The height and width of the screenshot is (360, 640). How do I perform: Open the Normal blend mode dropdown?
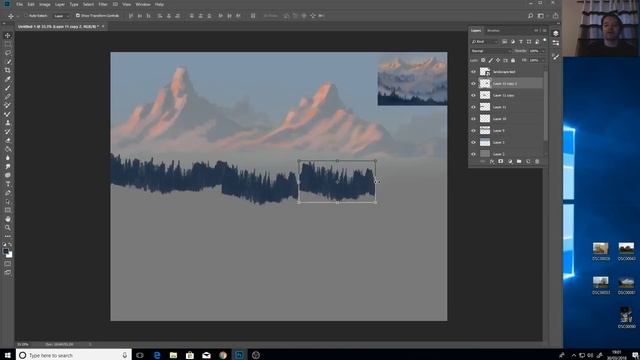pos(491,51)
